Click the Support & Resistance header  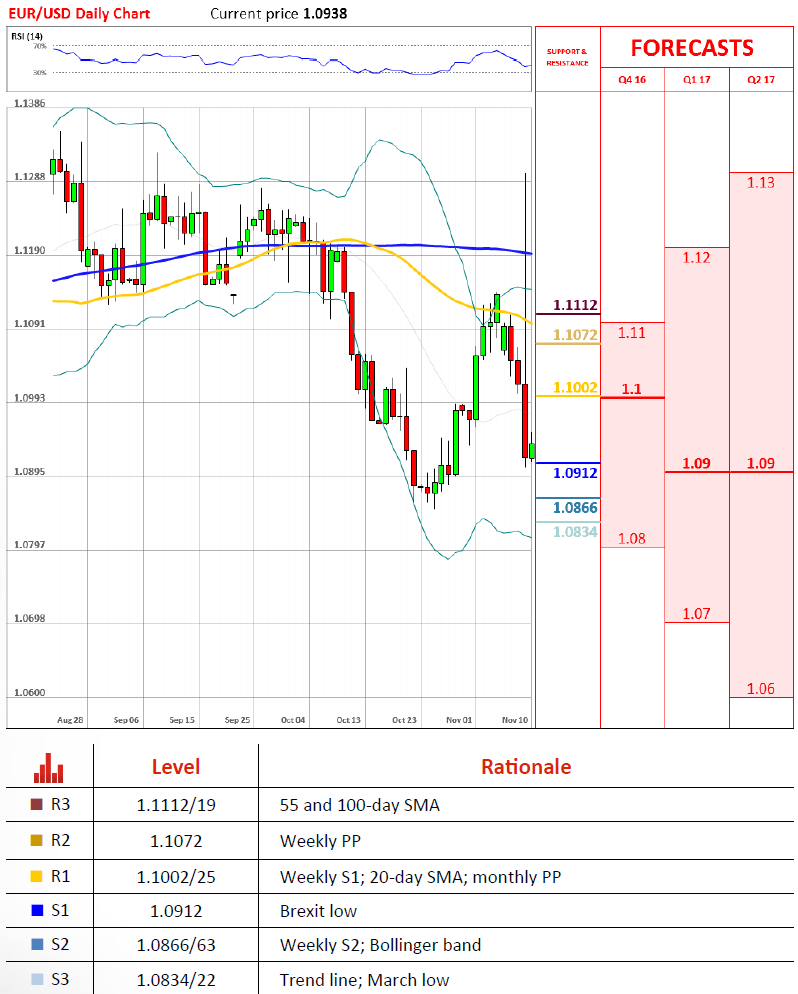(567, 57)
